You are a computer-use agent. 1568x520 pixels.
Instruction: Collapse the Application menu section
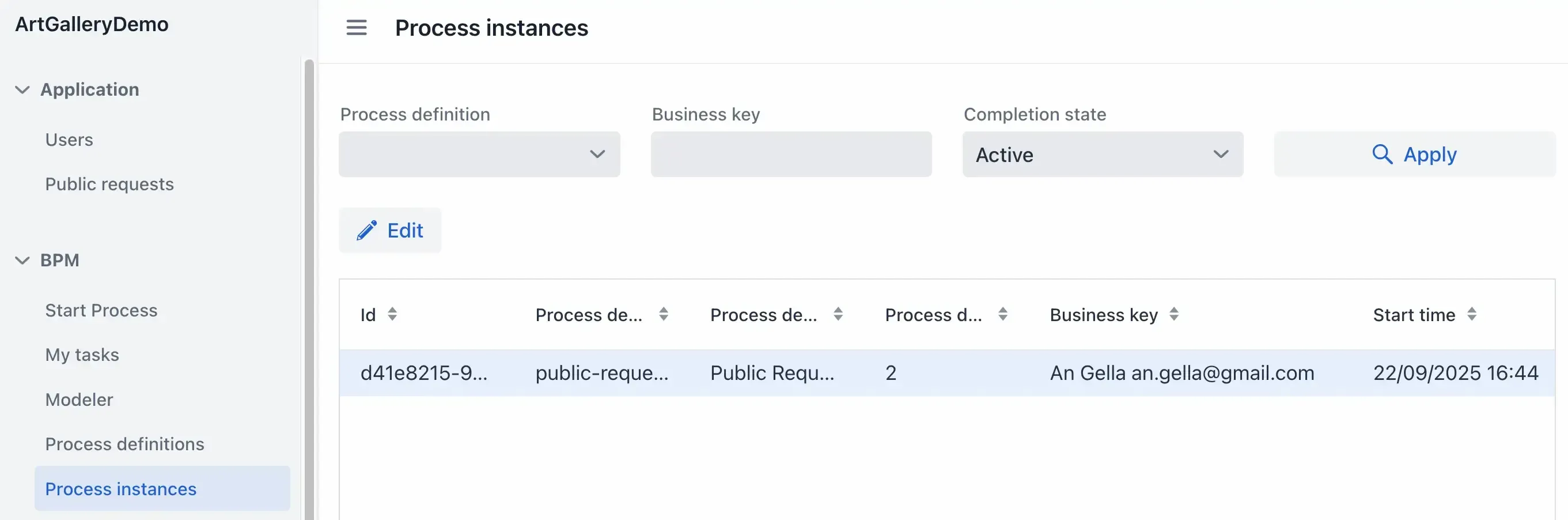click(22, 89)
